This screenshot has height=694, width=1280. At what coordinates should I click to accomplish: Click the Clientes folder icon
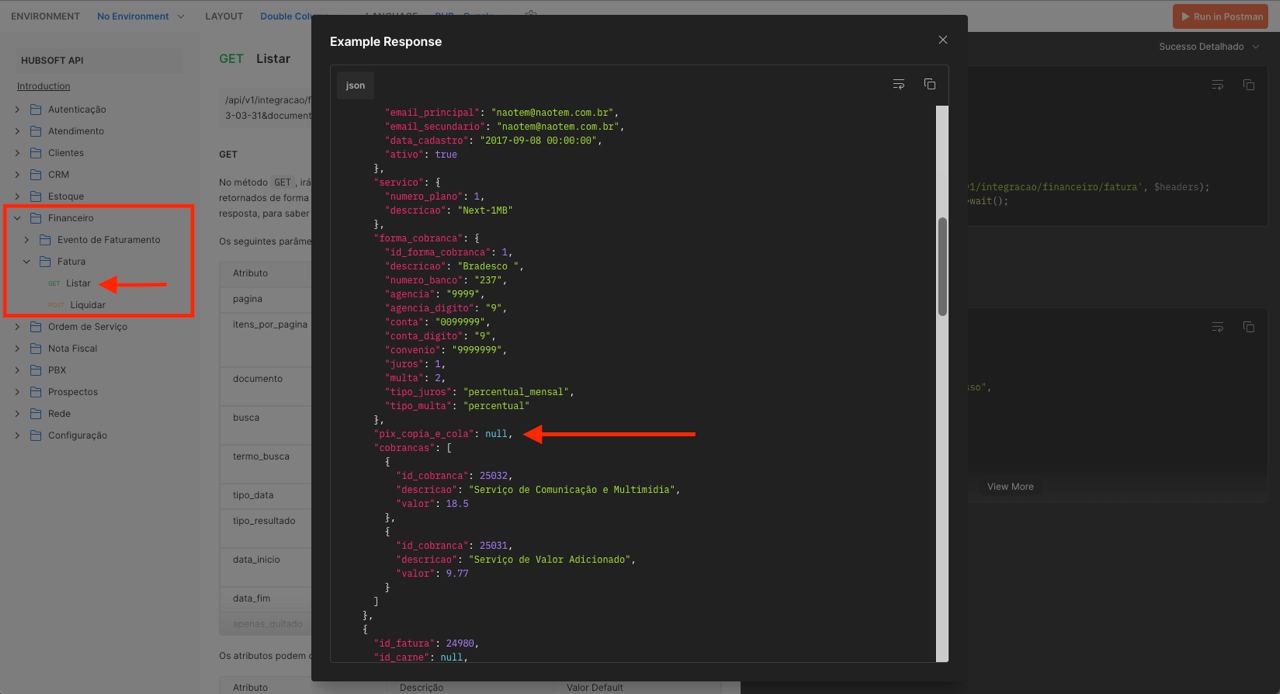point(36,153)
